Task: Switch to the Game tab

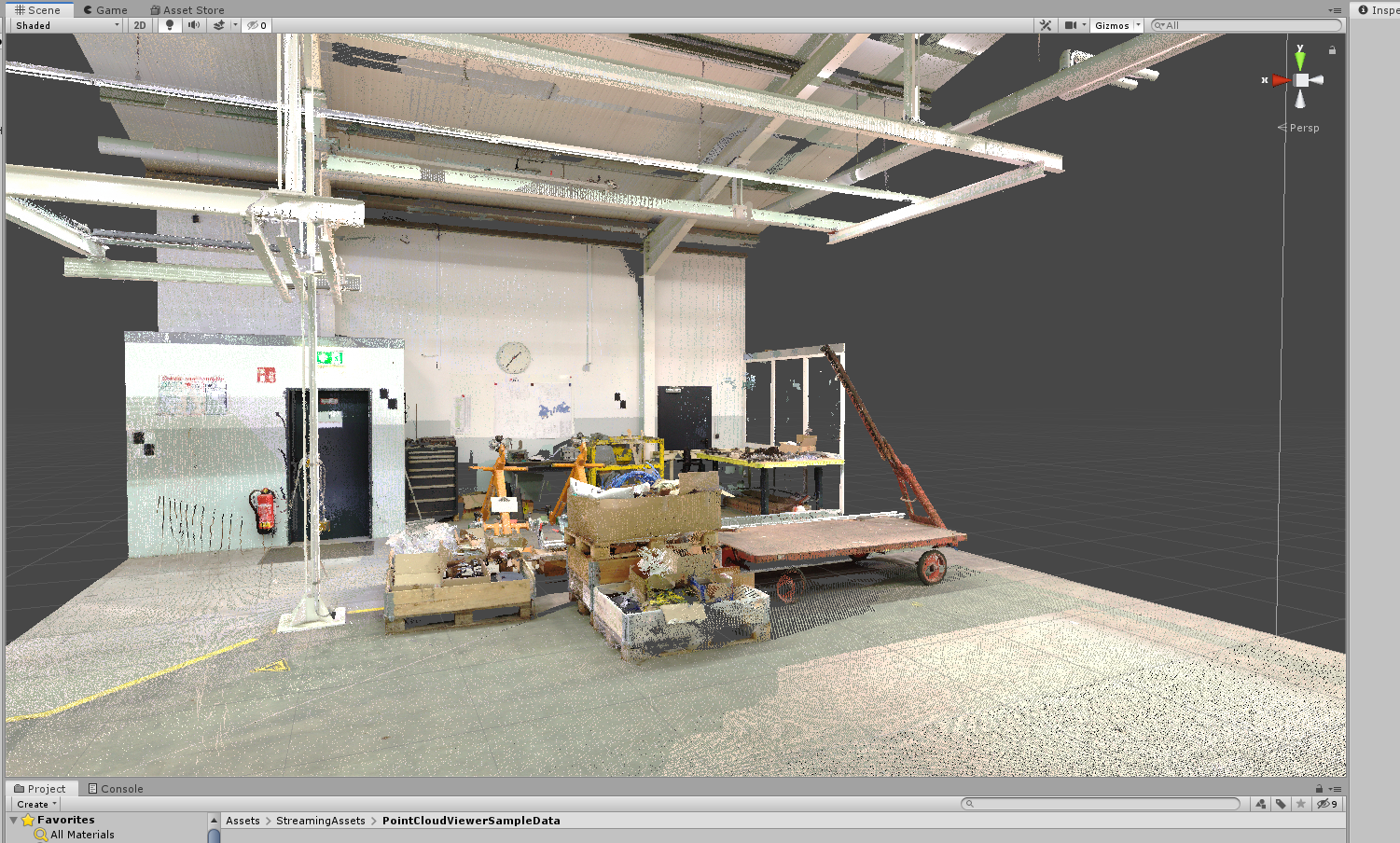Action: tap(104, 9)
